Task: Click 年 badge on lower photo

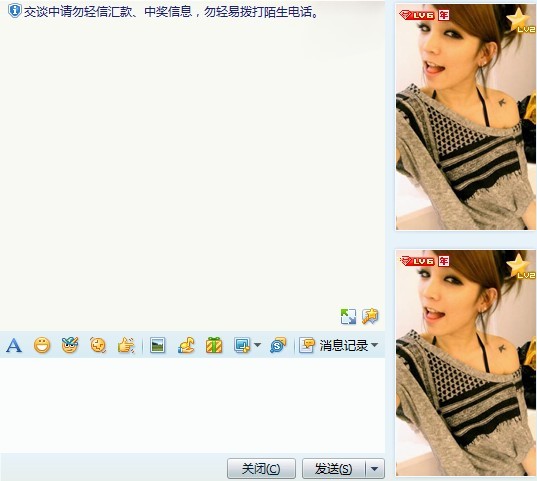Action: click(444, 261)
